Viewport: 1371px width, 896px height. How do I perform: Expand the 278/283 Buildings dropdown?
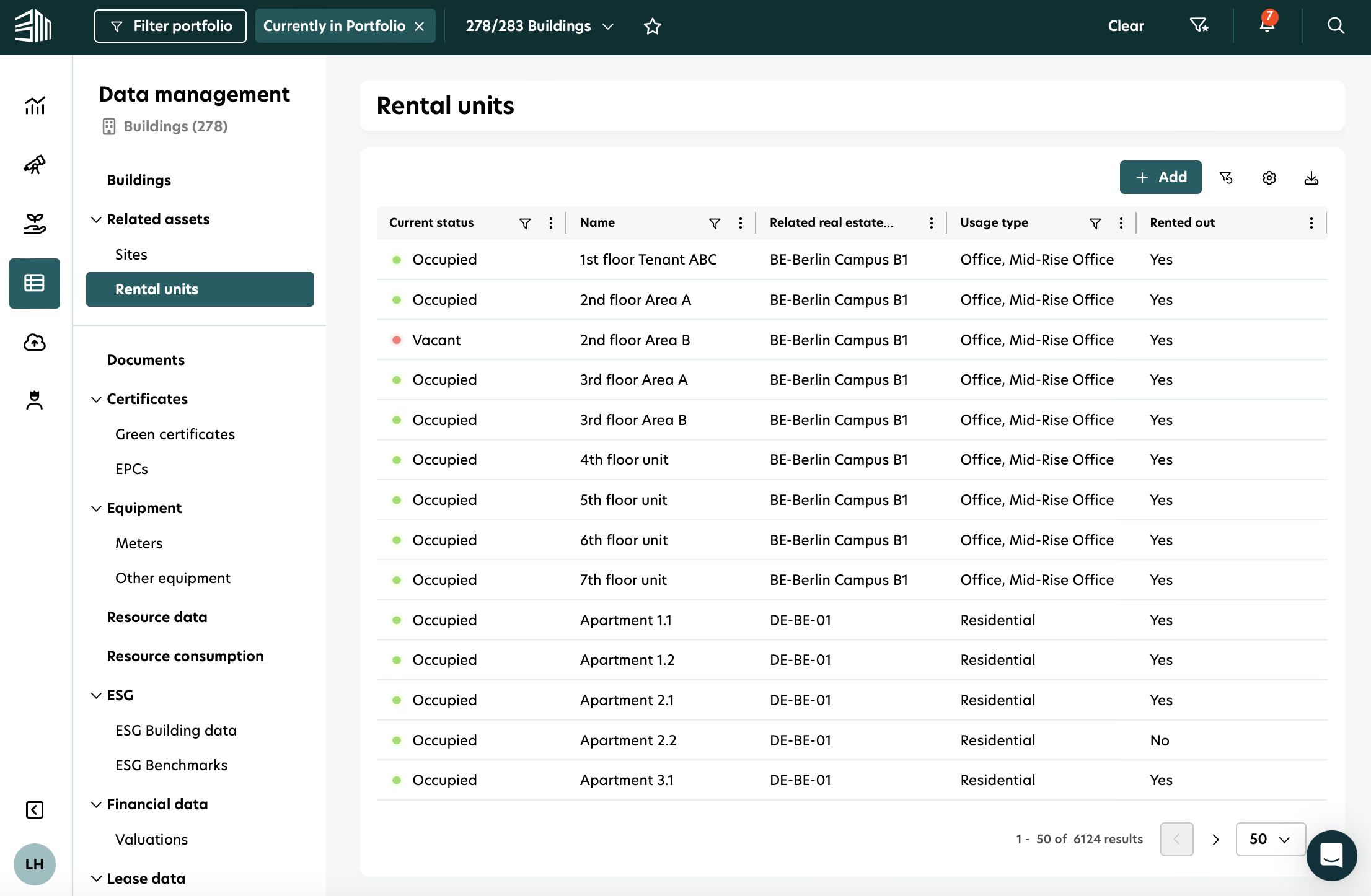(x=539, y=26)
